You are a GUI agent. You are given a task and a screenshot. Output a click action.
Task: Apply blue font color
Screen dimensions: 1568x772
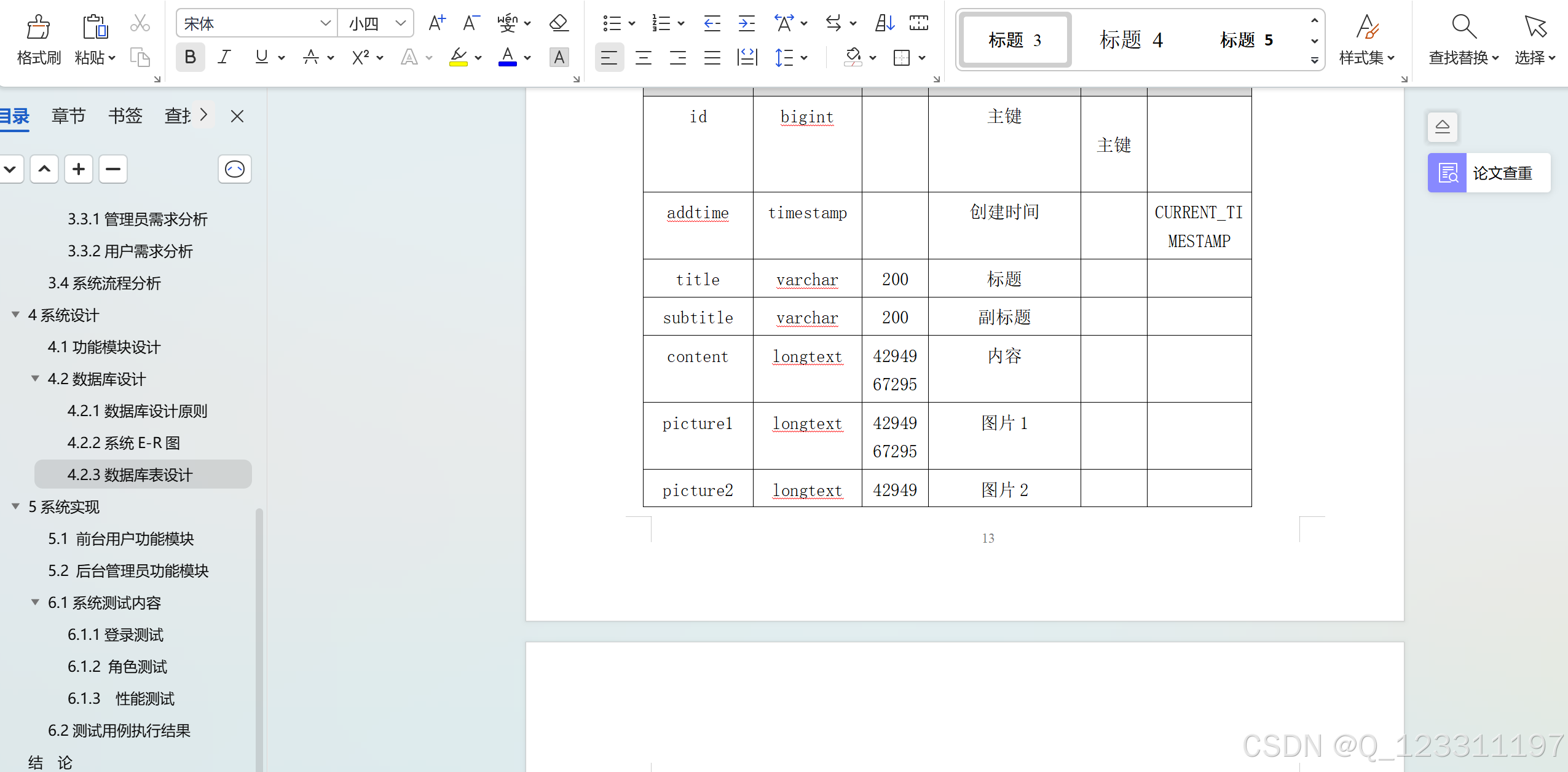(x=508, y=57)
